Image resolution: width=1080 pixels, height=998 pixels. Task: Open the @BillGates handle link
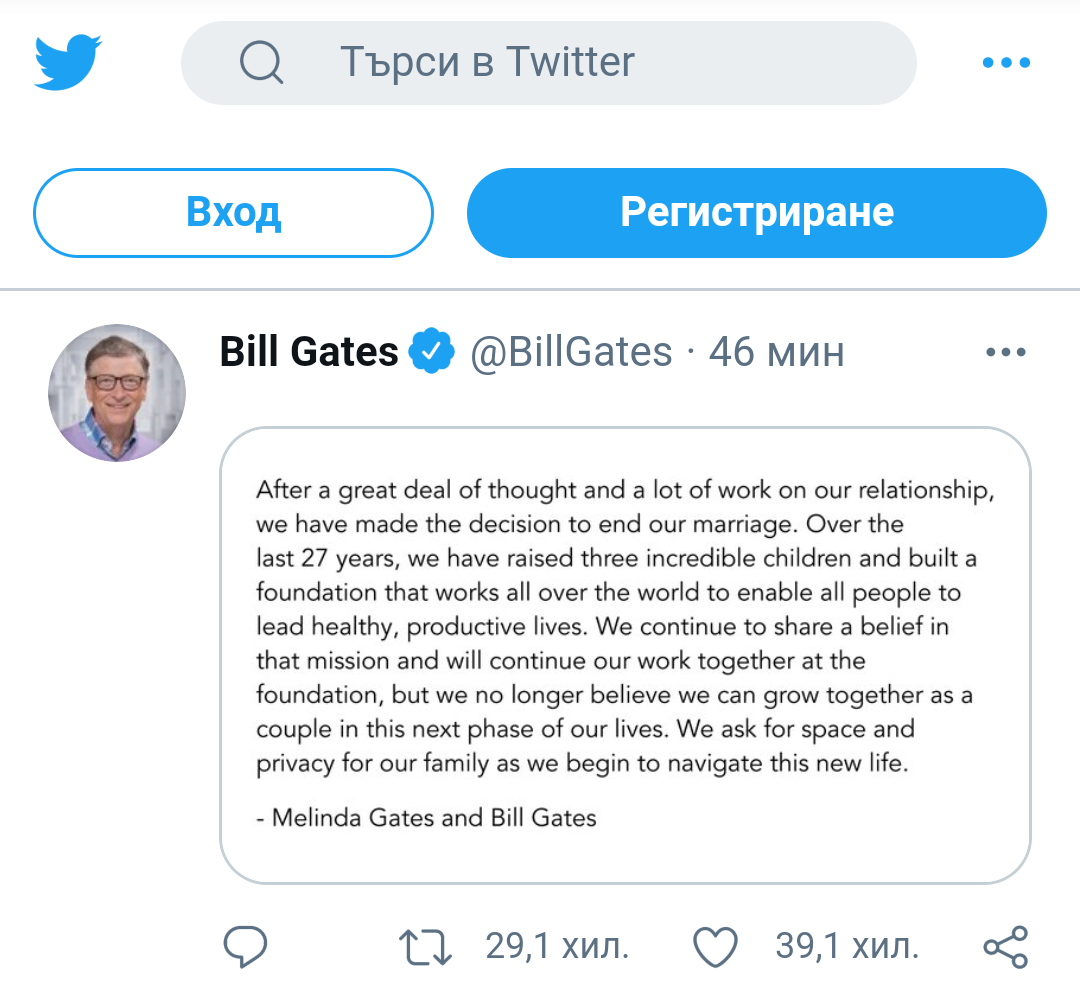571,352
